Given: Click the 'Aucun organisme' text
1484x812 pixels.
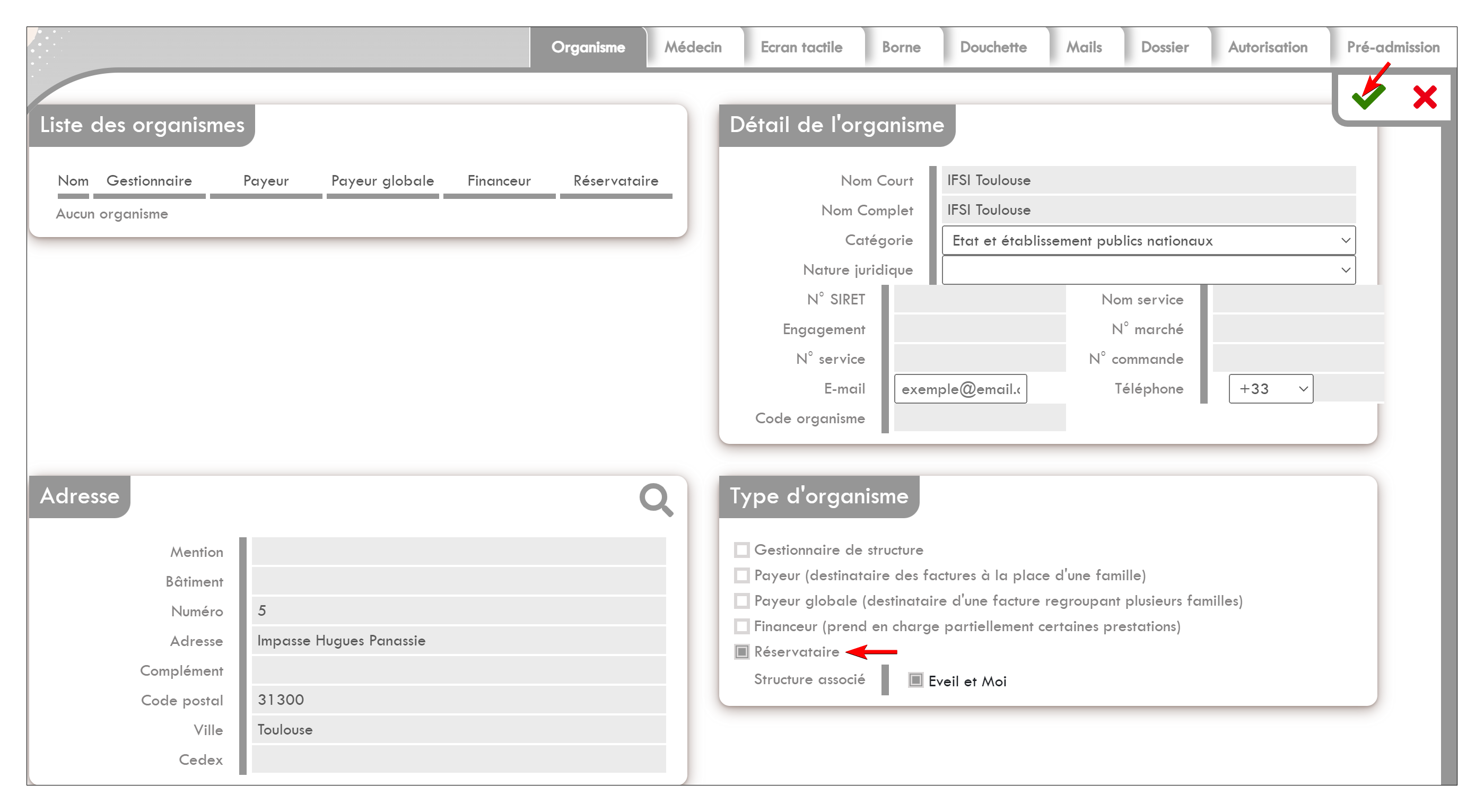Looking at the screenshot, I should pos(112,214).
